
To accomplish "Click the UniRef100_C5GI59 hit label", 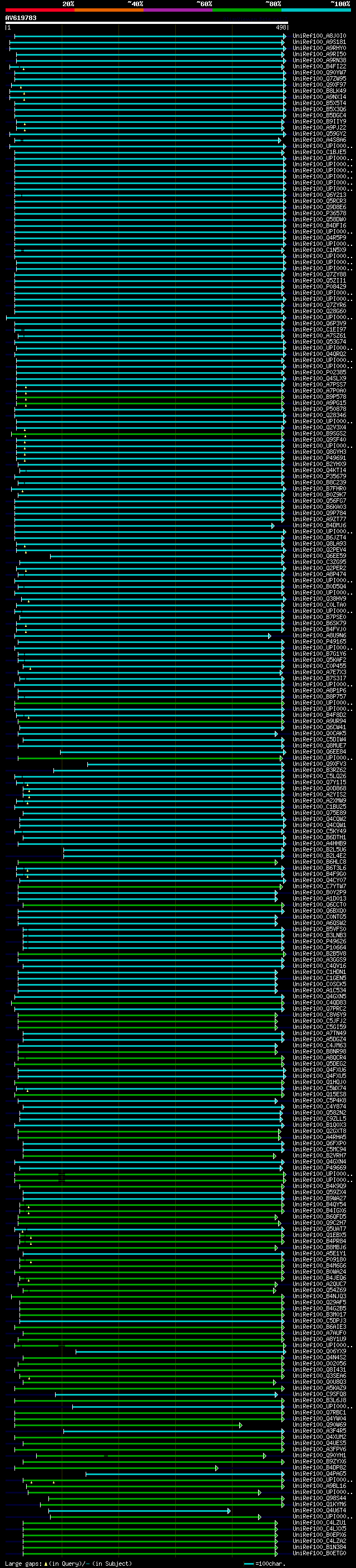I will click(319, 1027).
